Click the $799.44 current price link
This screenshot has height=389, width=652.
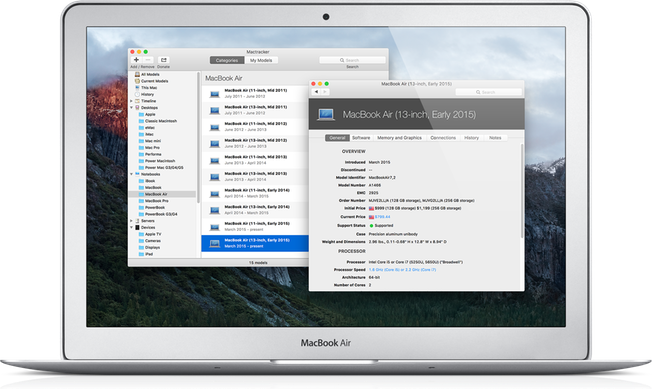tap(382, 217)
